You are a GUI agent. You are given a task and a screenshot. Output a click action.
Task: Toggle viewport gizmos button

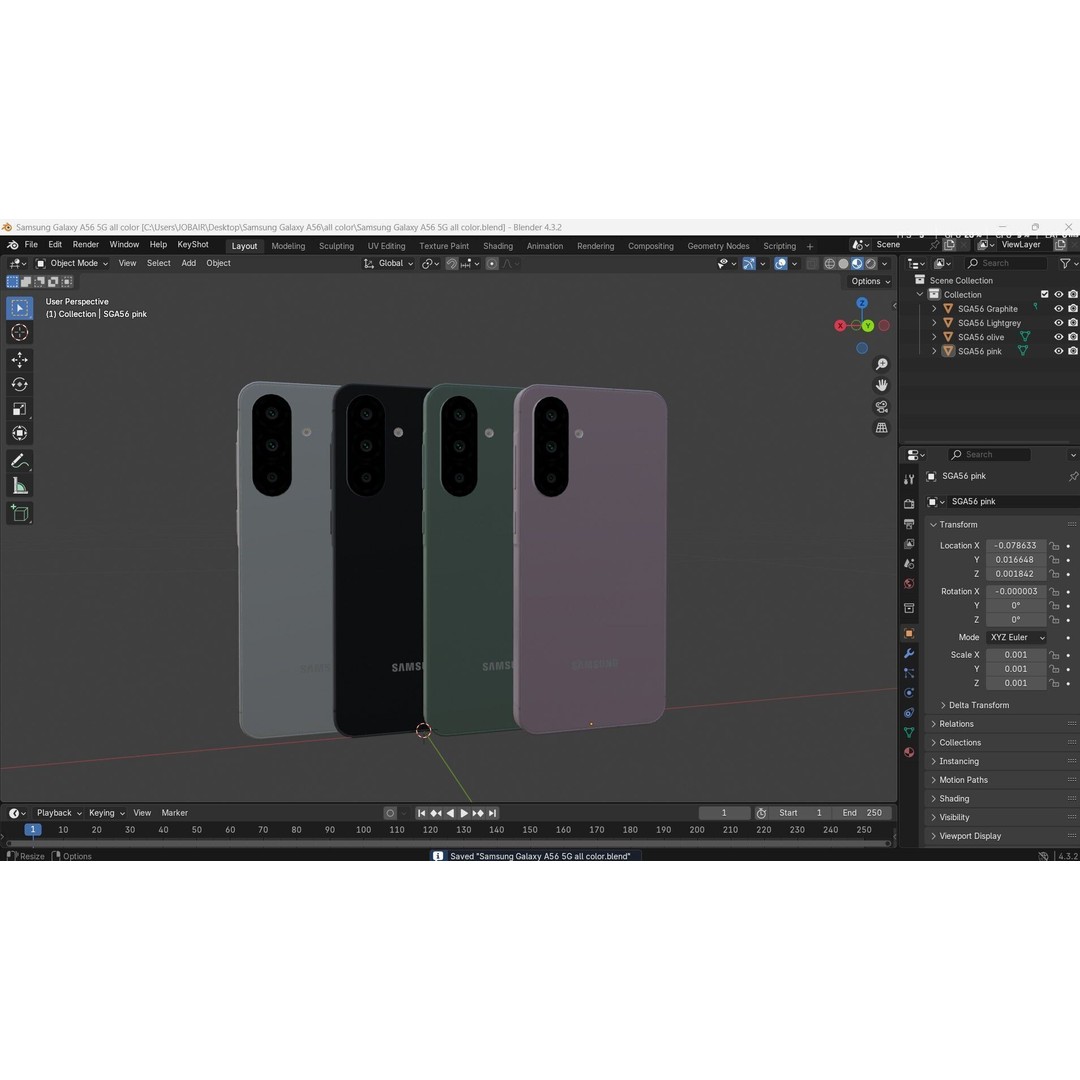pos(749,264)
